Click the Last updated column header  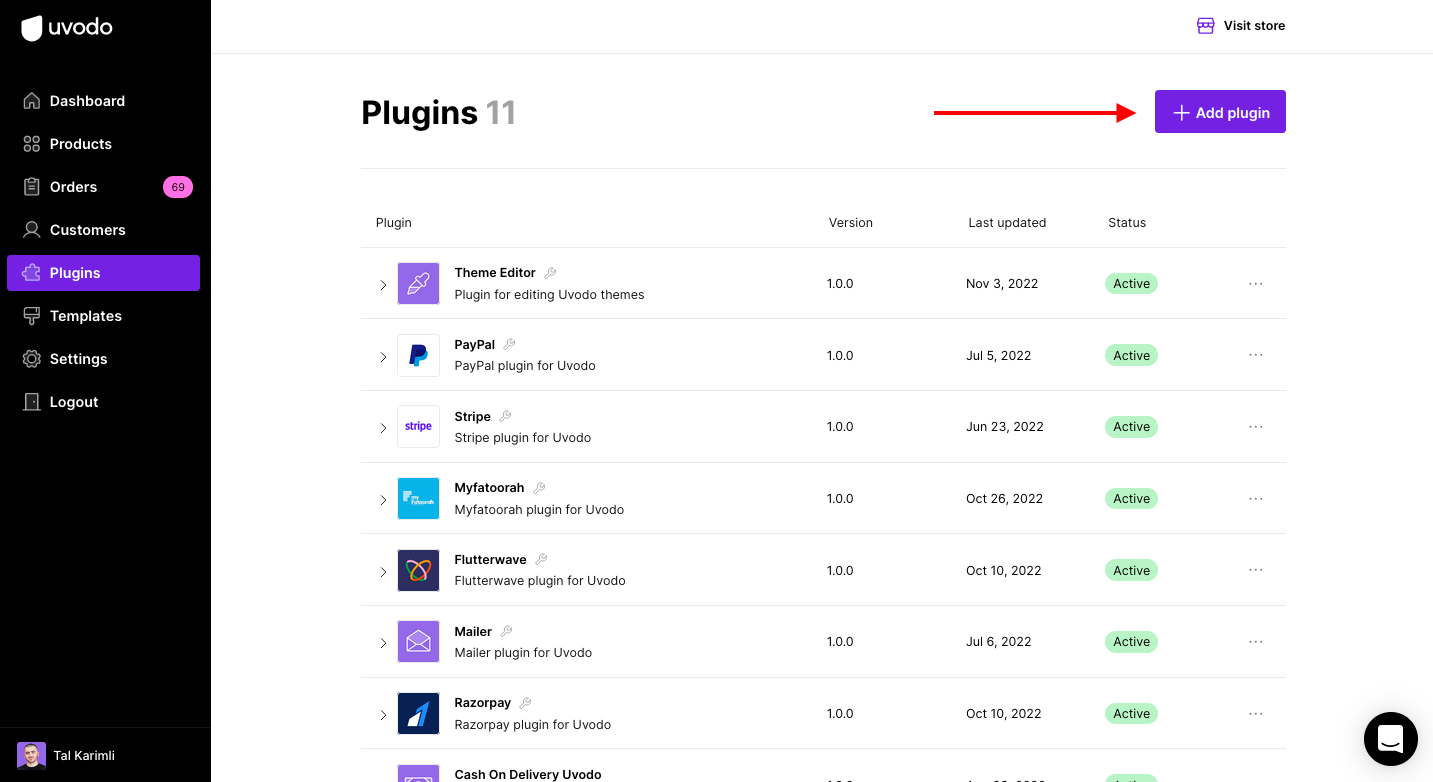click(x=1007, y=223)
